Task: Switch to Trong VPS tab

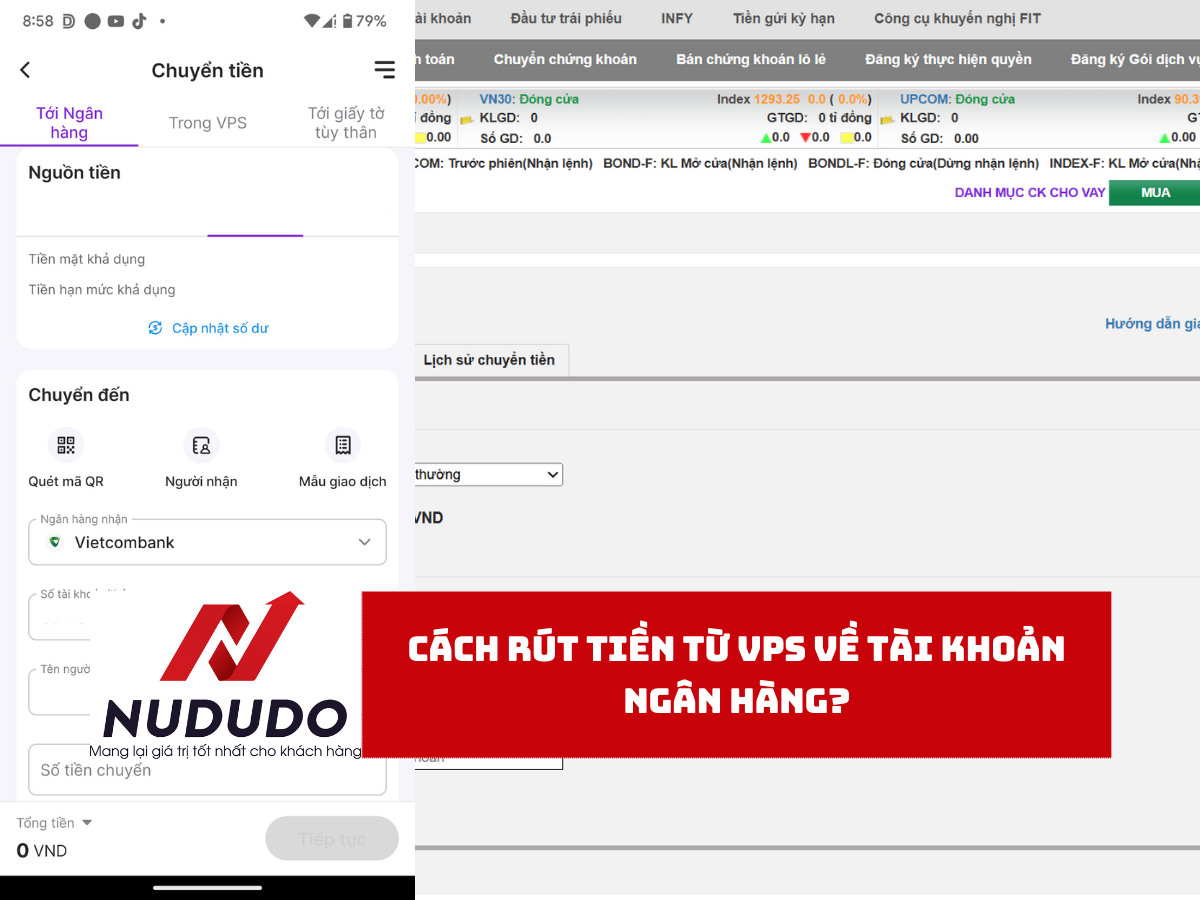Action: [207, 123]
